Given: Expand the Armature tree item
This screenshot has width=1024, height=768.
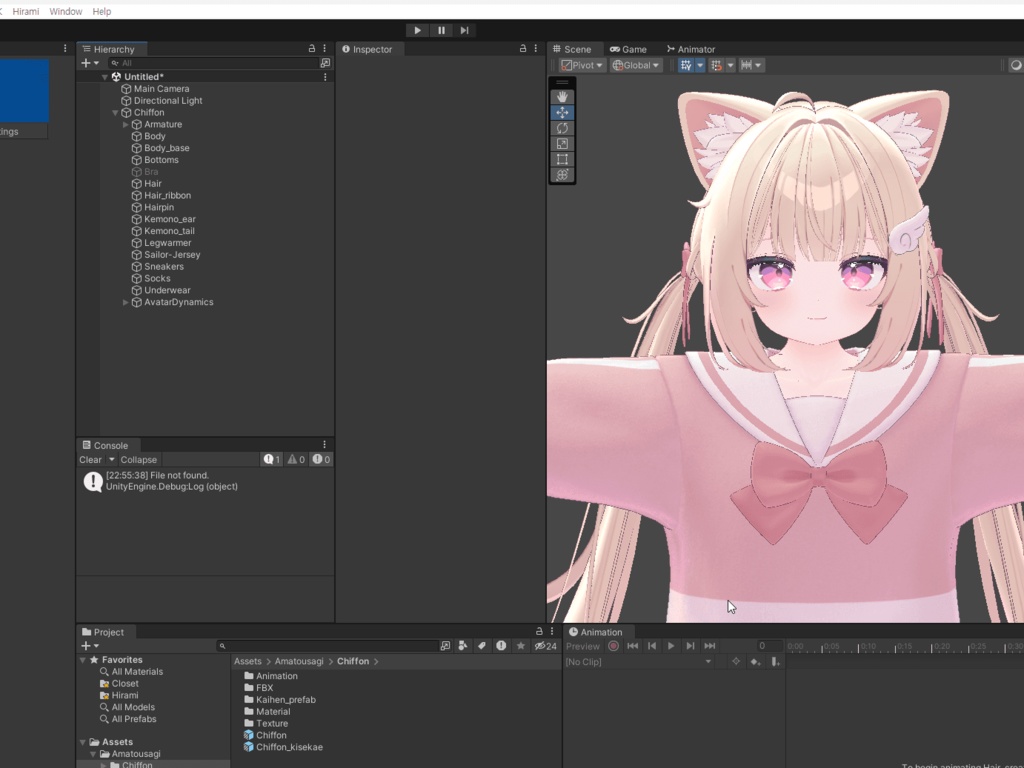Looking at the screenshot, I should pos(124,124).
